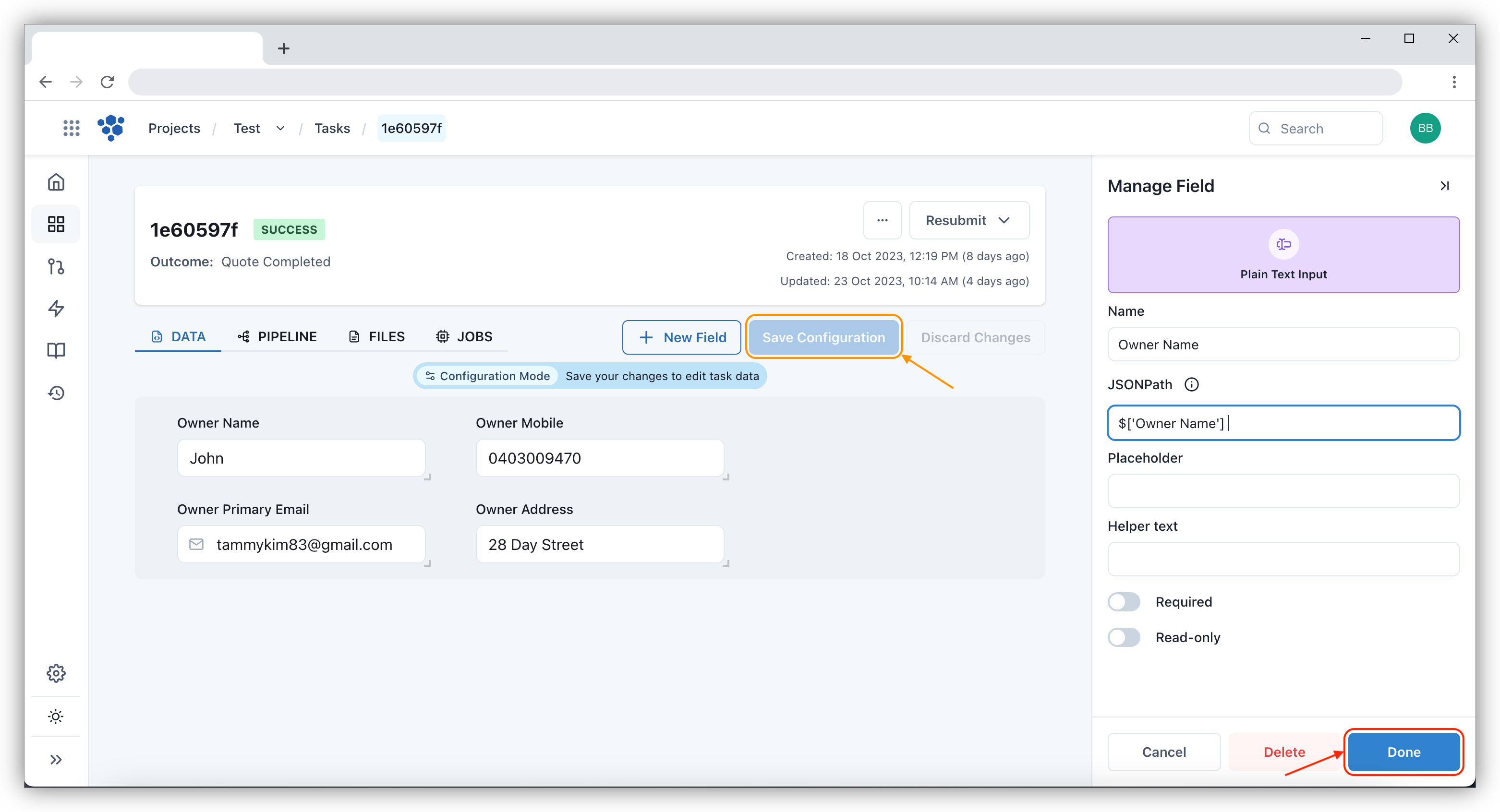
Task: View history via the clock icon
Action: [x=56, y=392]
